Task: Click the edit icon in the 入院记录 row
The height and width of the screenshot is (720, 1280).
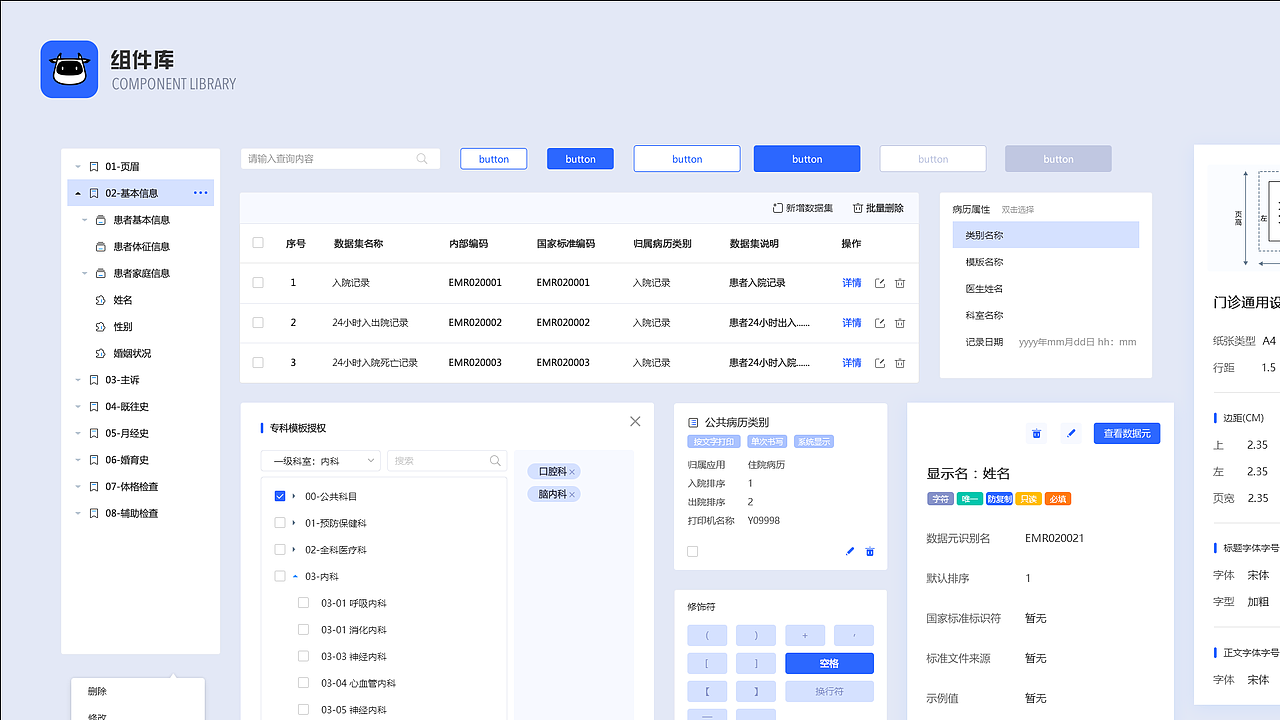Action: [x=880, y=283]
